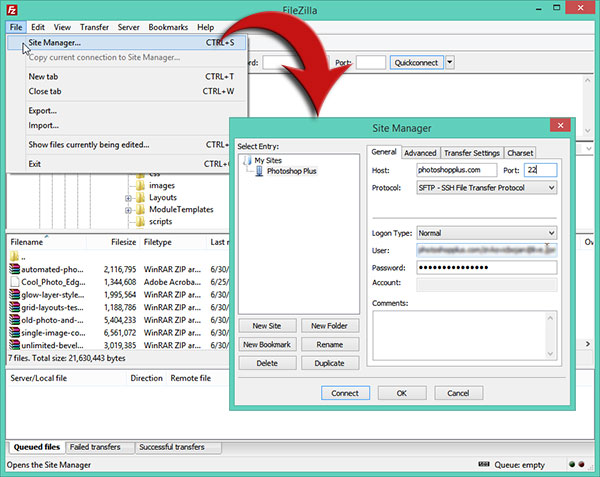Select the General tab
The height and width of the screenshot is (477, 600).
[x=384, y=152]
